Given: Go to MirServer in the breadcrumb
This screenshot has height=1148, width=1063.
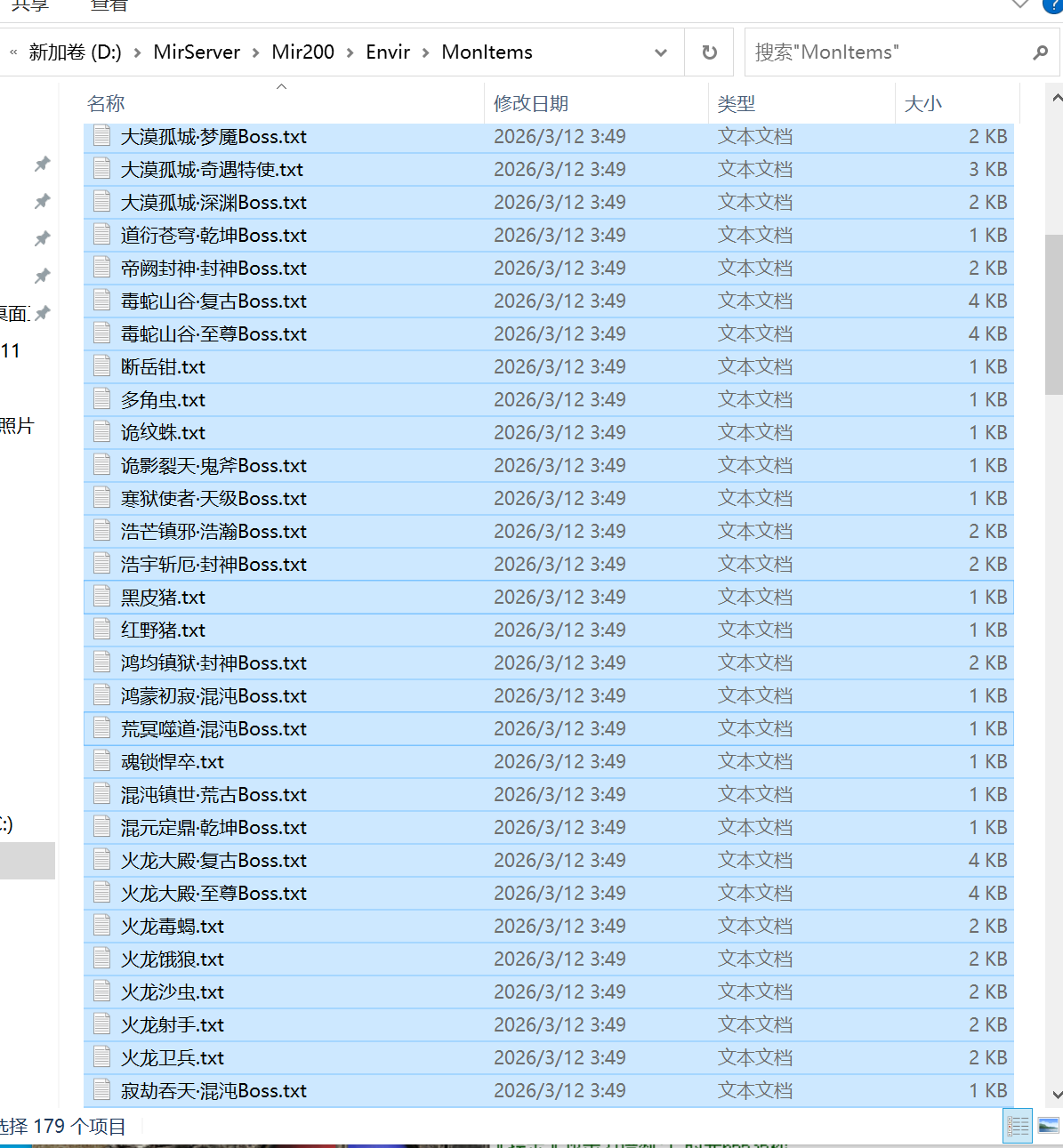Looking at the screenshot, I should [x=197, y=52].
